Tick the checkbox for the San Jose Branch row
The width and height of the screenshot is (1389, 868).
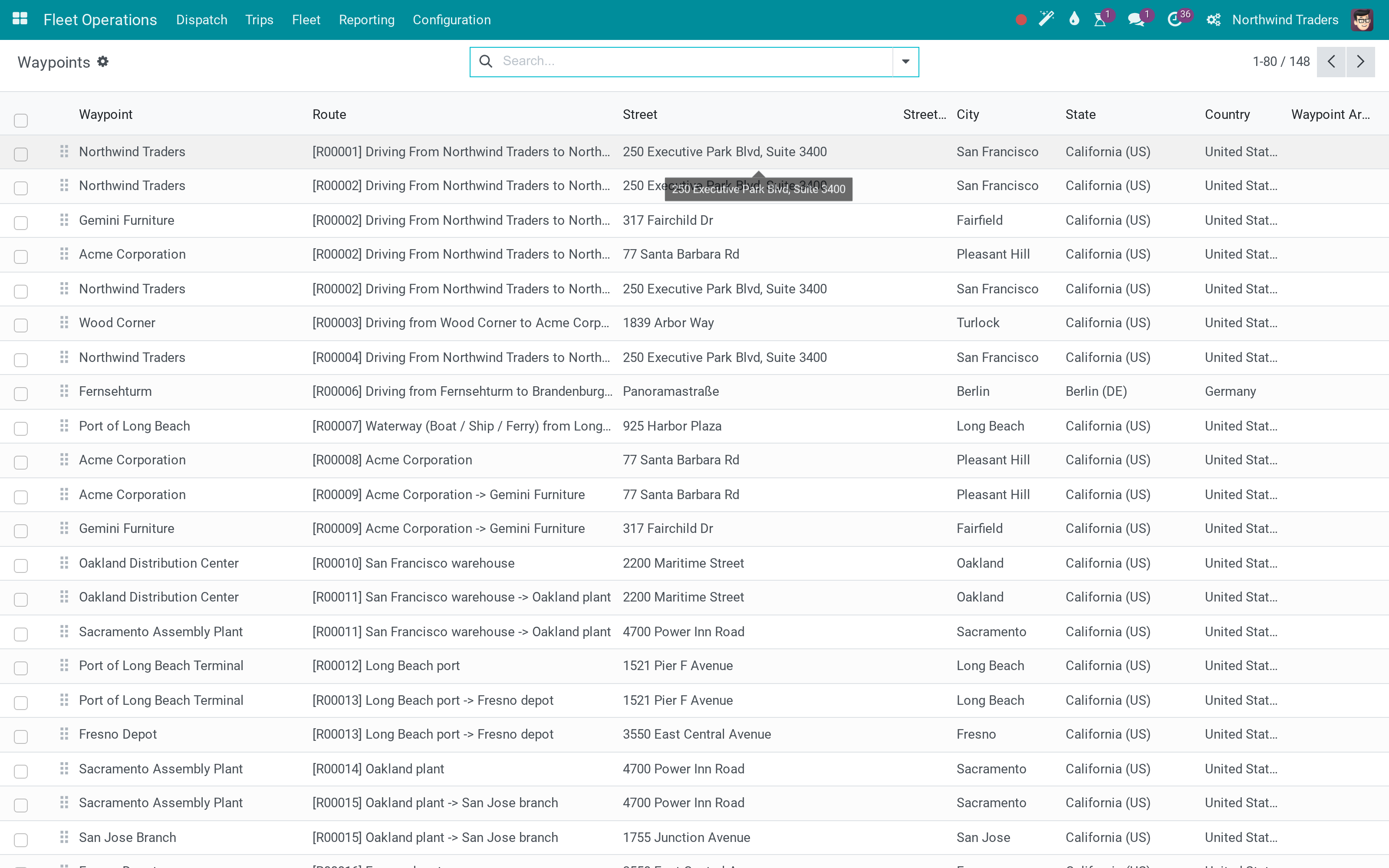coord(21,840)
